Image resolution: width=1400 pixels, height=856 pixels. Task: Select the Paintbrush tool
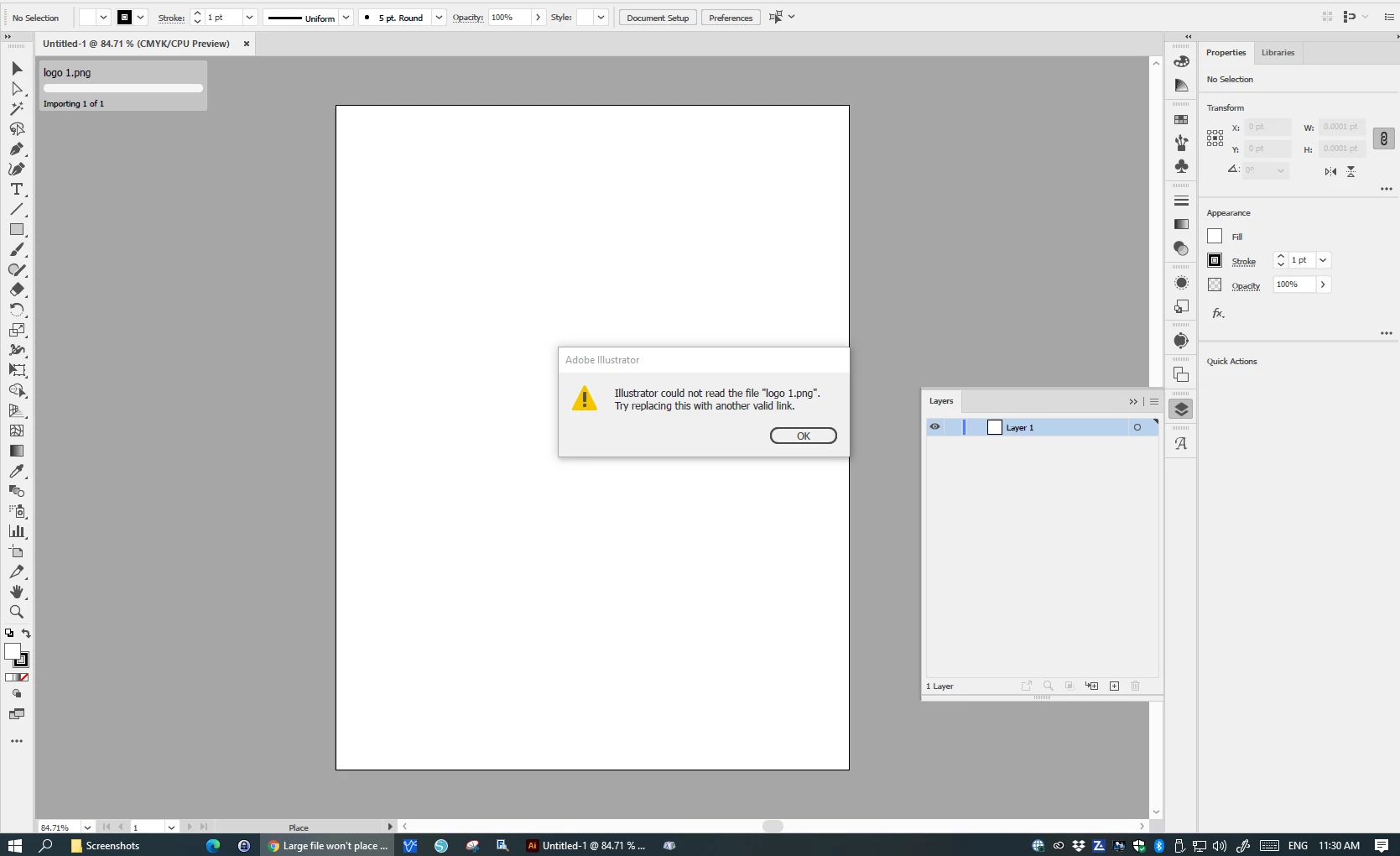[x=17, y=250]
